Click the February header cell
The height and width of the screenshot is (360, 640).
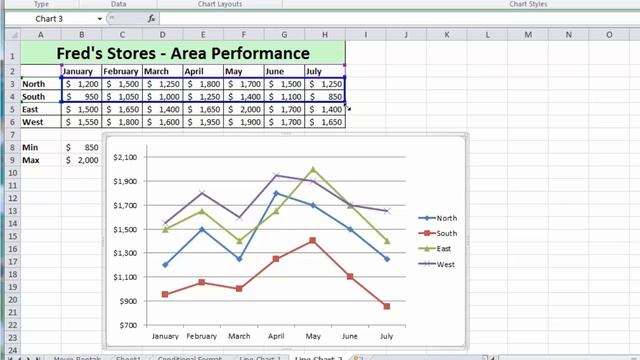[122, 71]
